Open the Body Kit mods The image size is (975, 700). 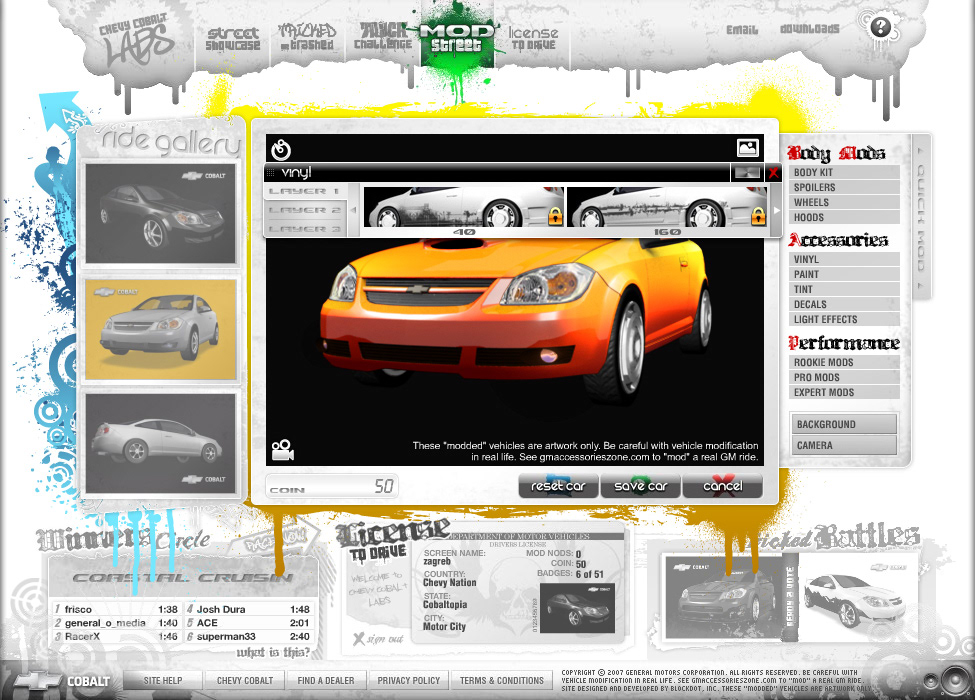click(844, 172)
